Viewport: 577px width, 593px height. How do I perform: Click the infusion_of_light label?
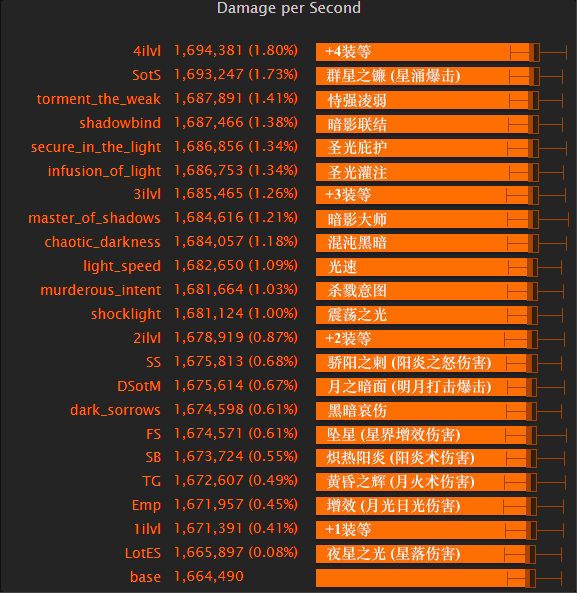pos(104,171)
